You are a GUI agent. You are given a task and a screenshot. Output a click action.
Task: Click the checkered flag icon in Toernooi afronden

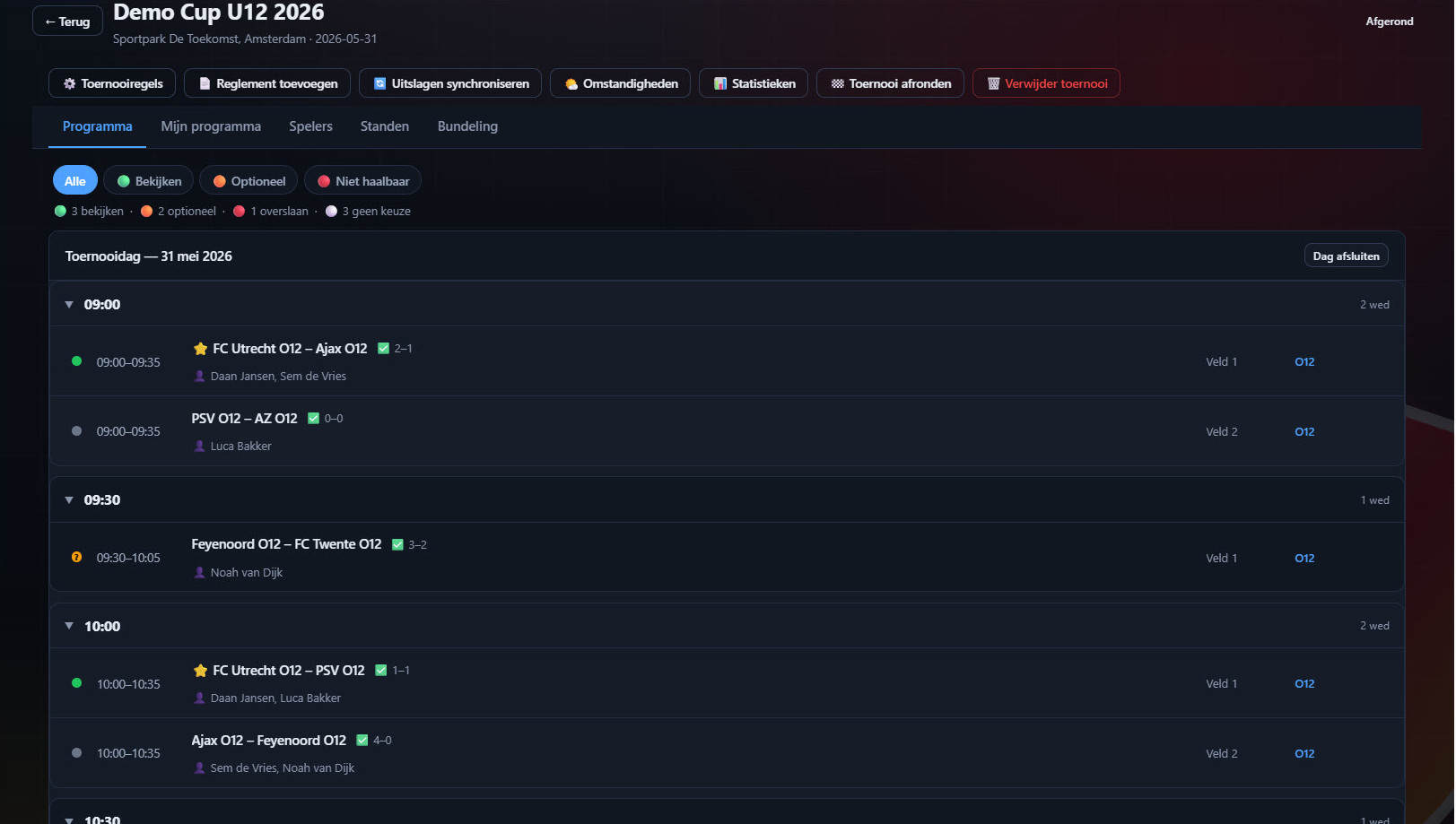pos(837,83)
